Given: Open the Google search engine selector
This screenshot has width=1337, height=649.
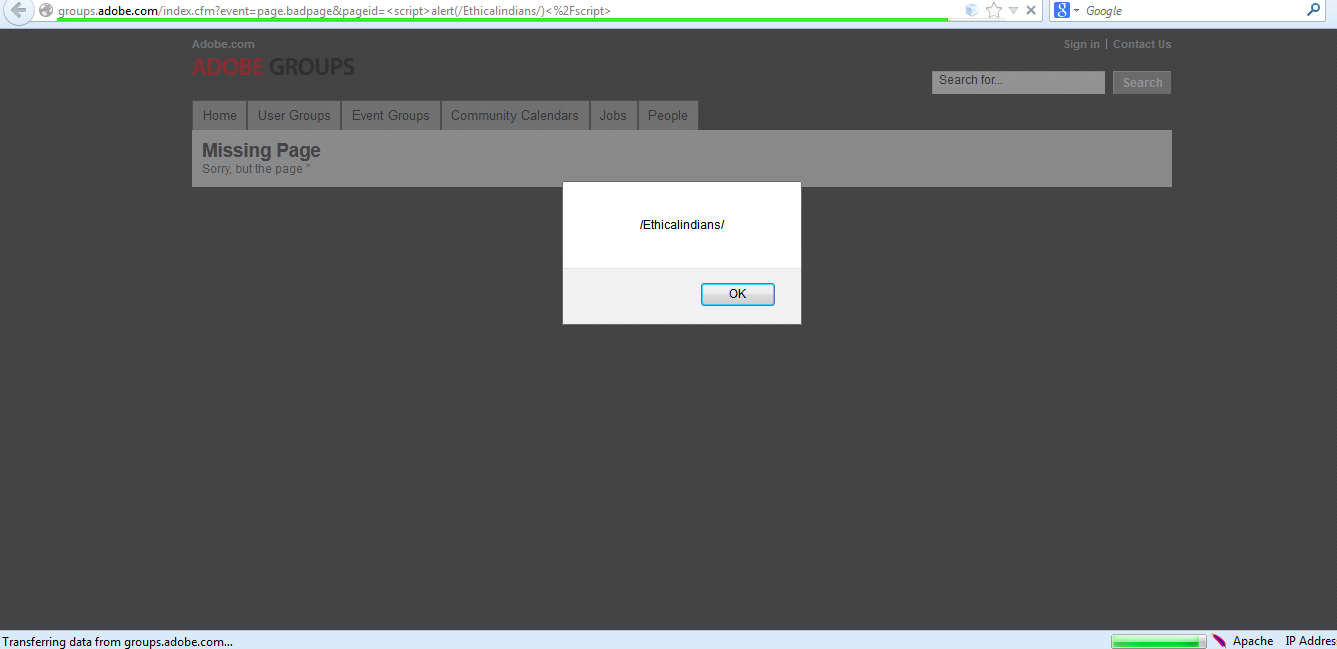Looking at the screenshot, I should click(x=1067, y=10).
